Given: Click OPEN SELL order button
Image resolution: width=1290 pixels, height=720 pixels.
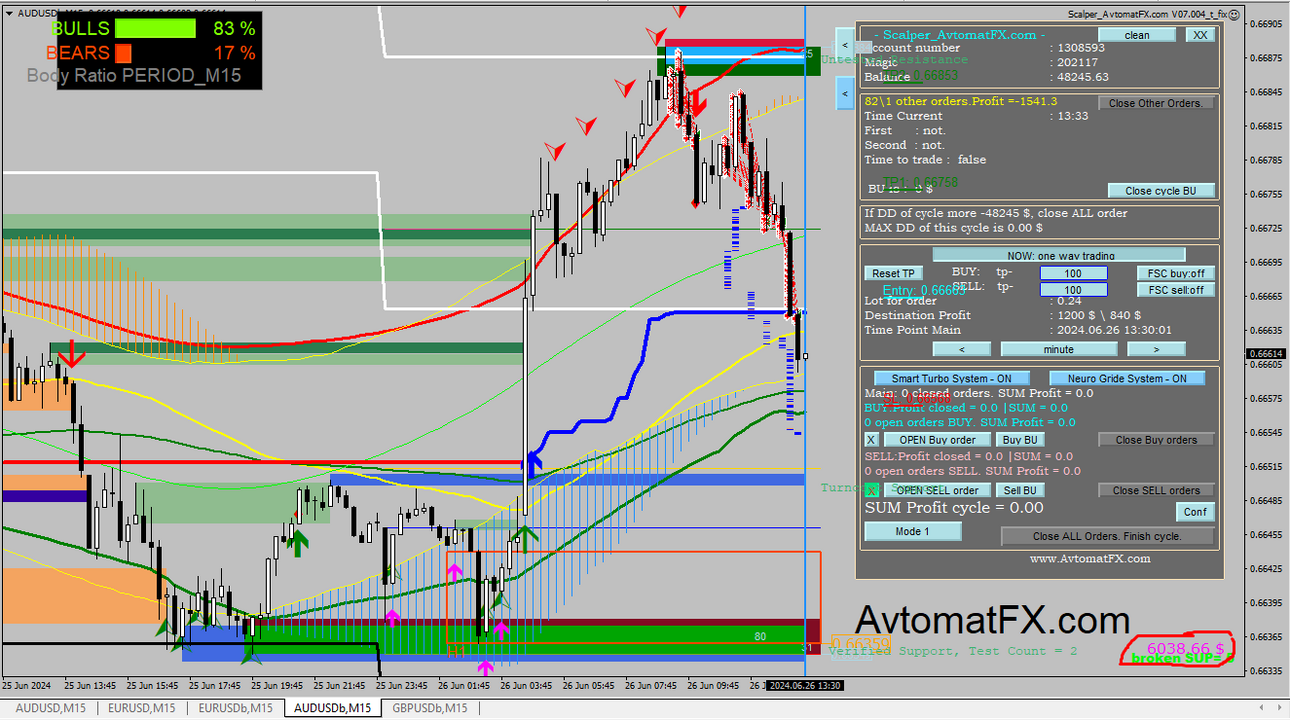Looking at the screenshot, I should coord(937,490).
